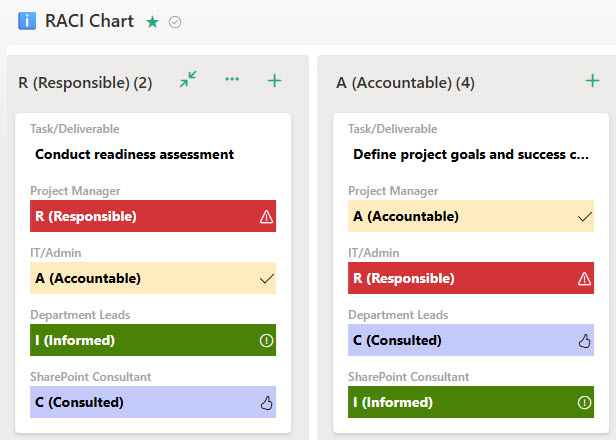The height and width of the screenshot is (440, 616).
Task: Click the R (Responsible) (2) column header
Action: 85,83
